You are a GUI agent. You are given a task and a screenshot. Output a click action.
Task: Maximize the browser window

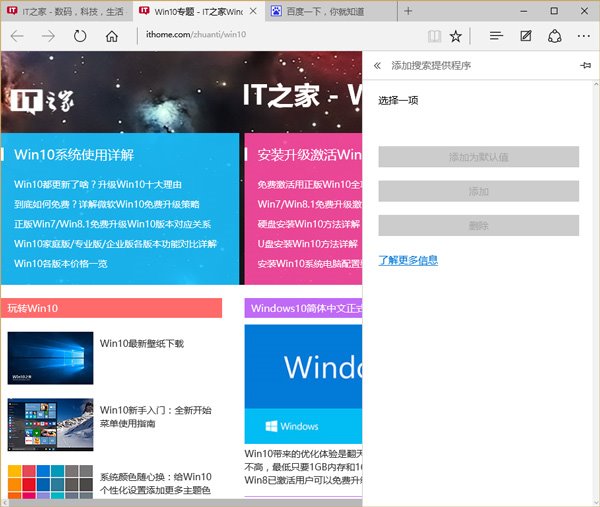click(x=554, y=11)
